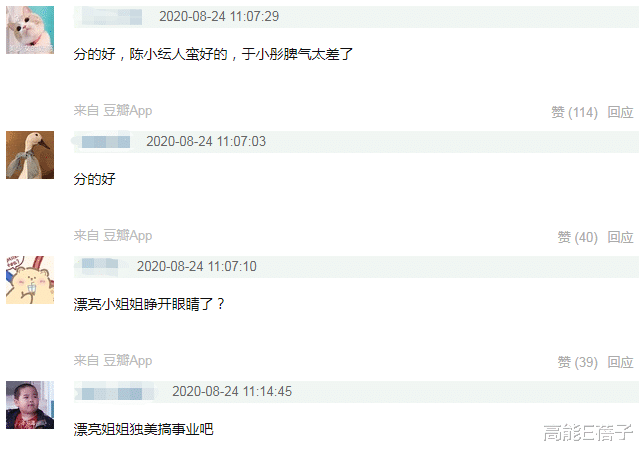642x453 pixels.
Task: Open blurred username of the 11:07:03 comment
Action: (105, 142)
